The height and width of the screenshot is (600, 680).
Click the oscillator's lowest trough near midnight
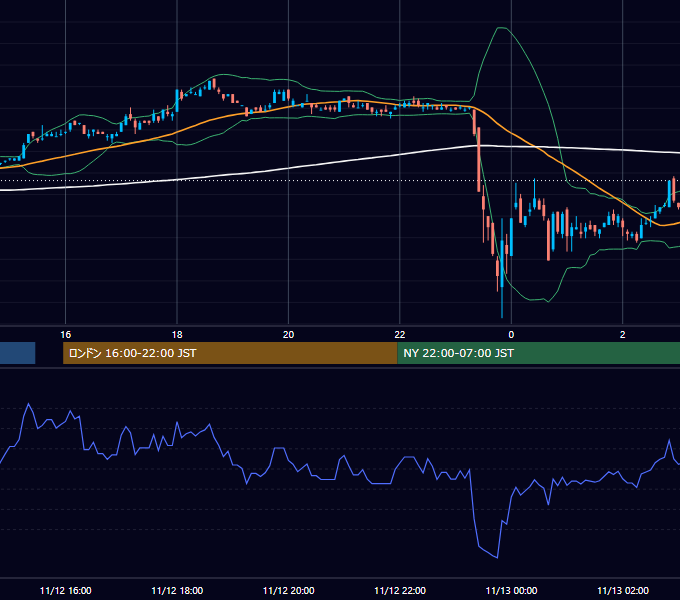(497, 558)
